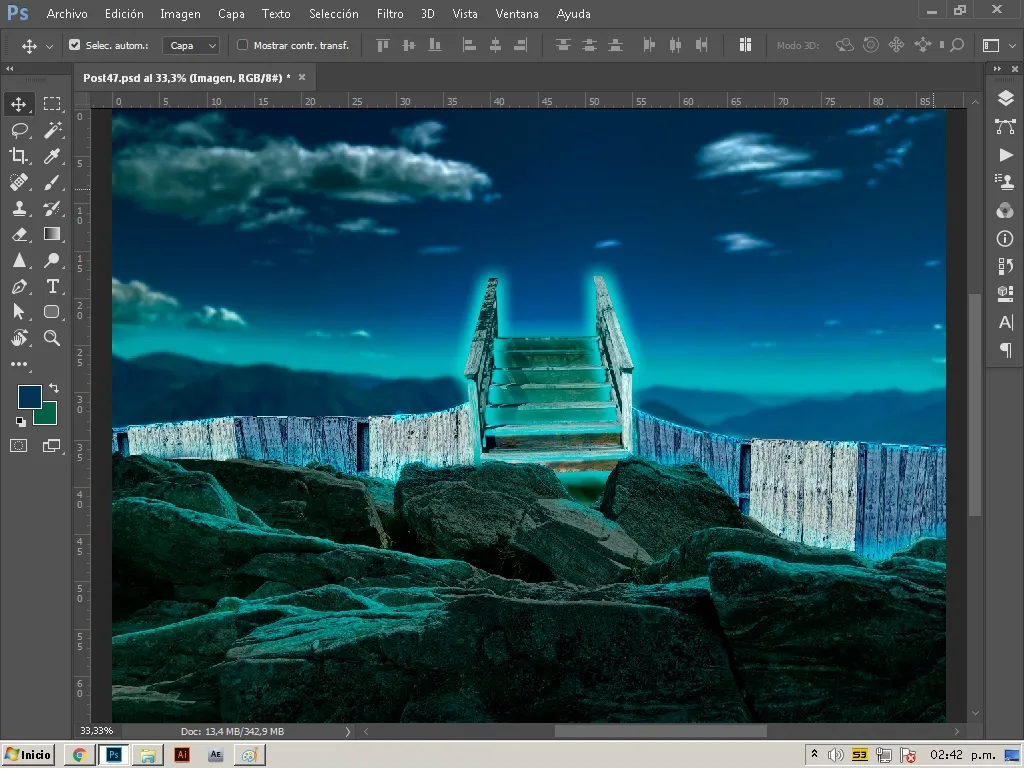The height and width of the screenshot is (770, 1026).
Task: Select the Sharpen/Blur tool
Action: (x=19, y=260)
